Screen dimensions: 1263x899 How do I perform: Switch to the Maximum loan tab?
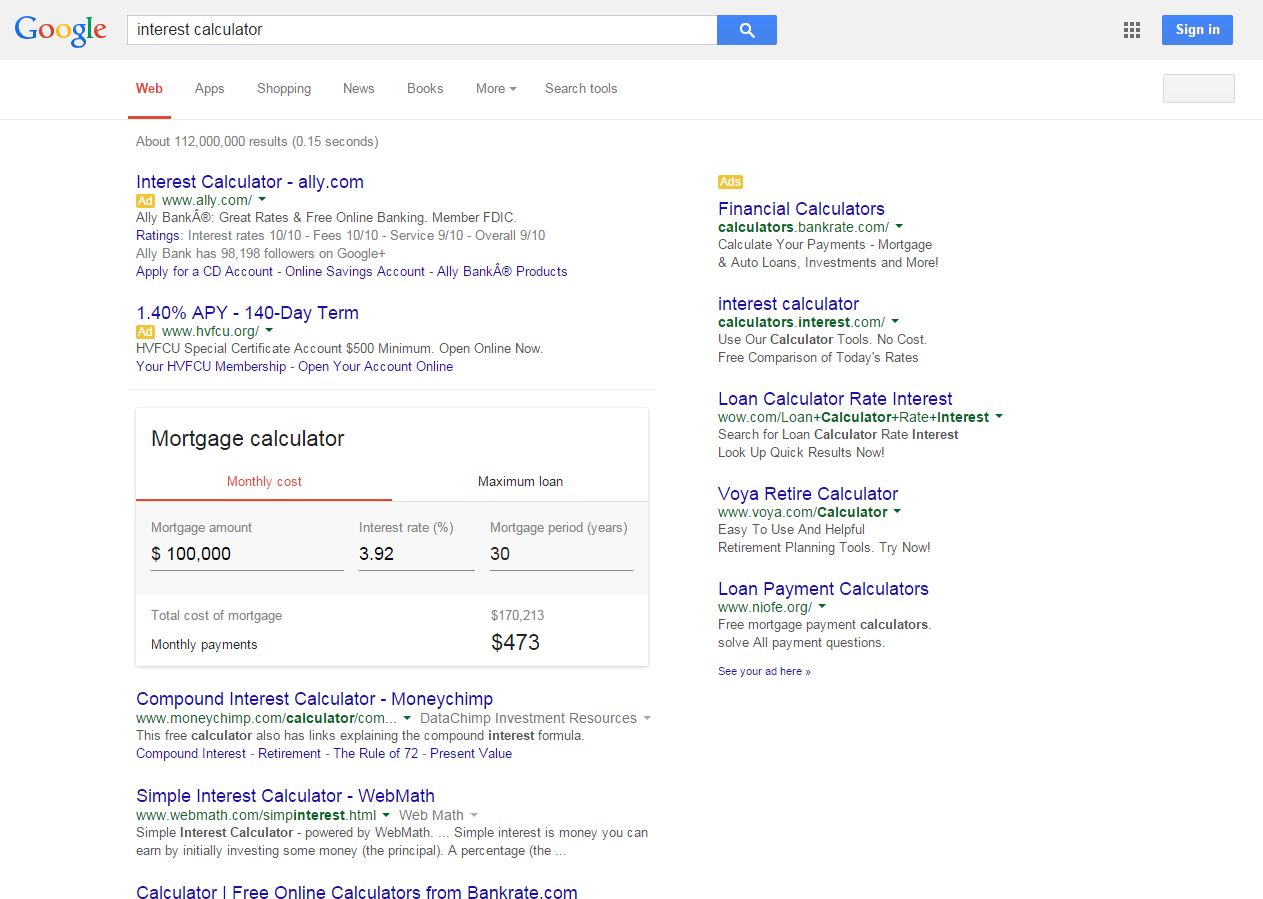click(520, 482)
